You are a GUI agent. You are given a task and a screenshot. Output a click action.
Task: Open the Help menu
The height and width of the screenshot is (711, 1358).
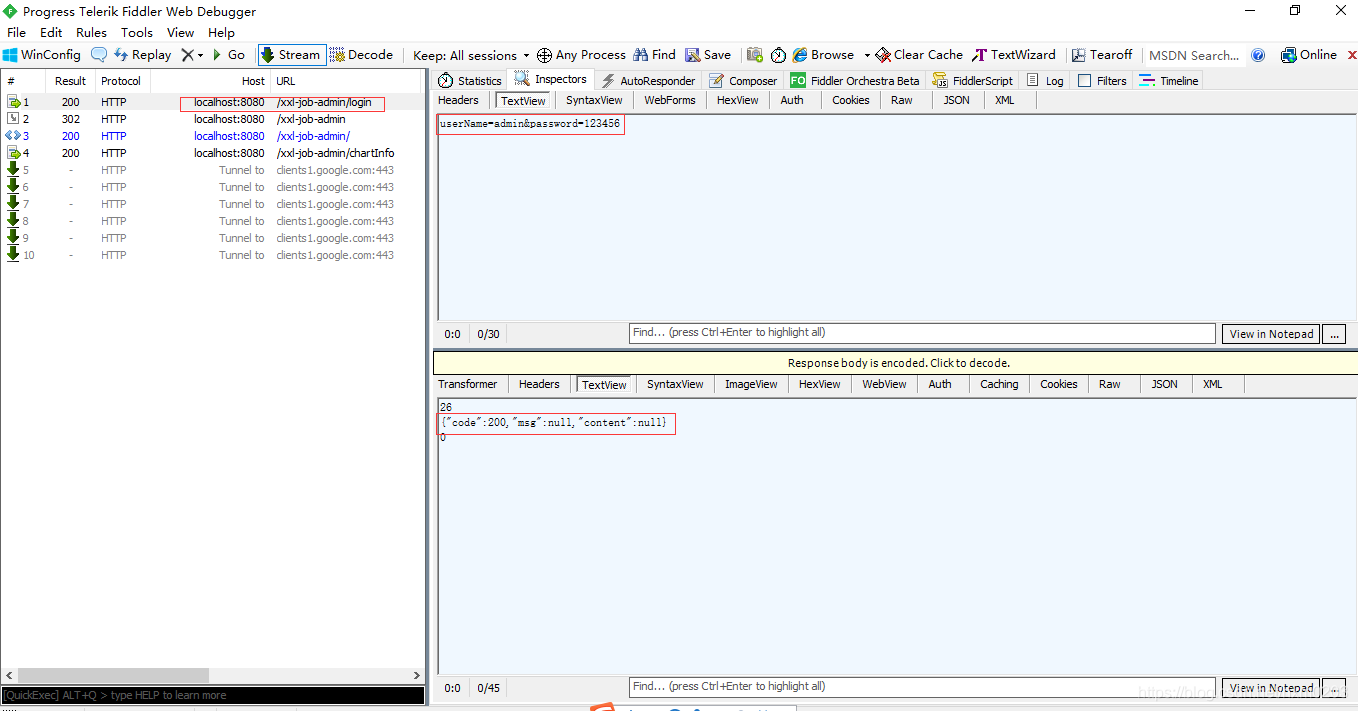point(221,32)
